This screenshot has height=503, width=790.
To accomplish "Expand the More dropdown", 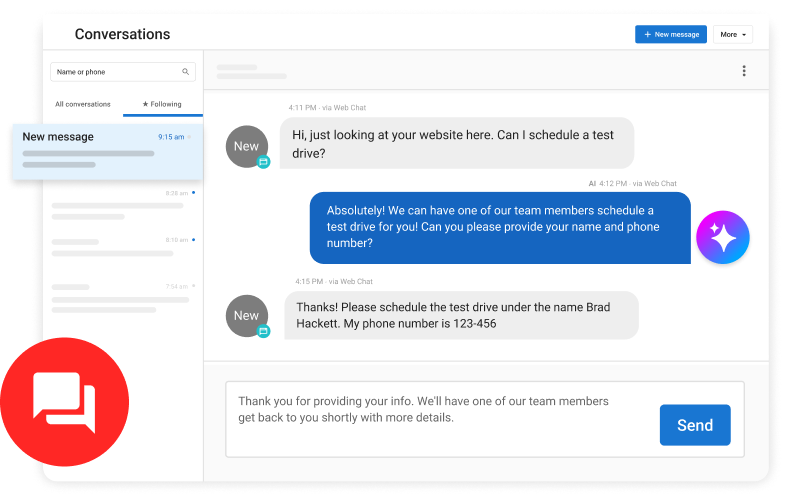I will pos(733,34).
